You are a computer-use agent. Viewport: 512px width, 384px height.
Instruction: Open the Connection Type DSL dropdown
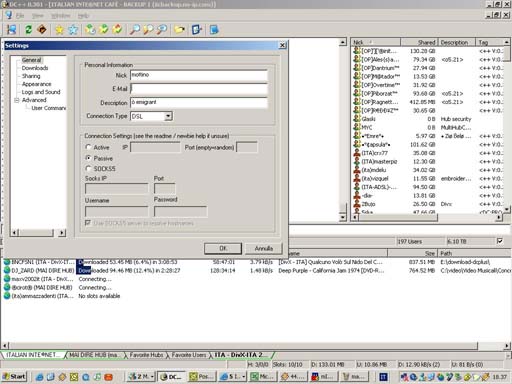tap(168, 116)
